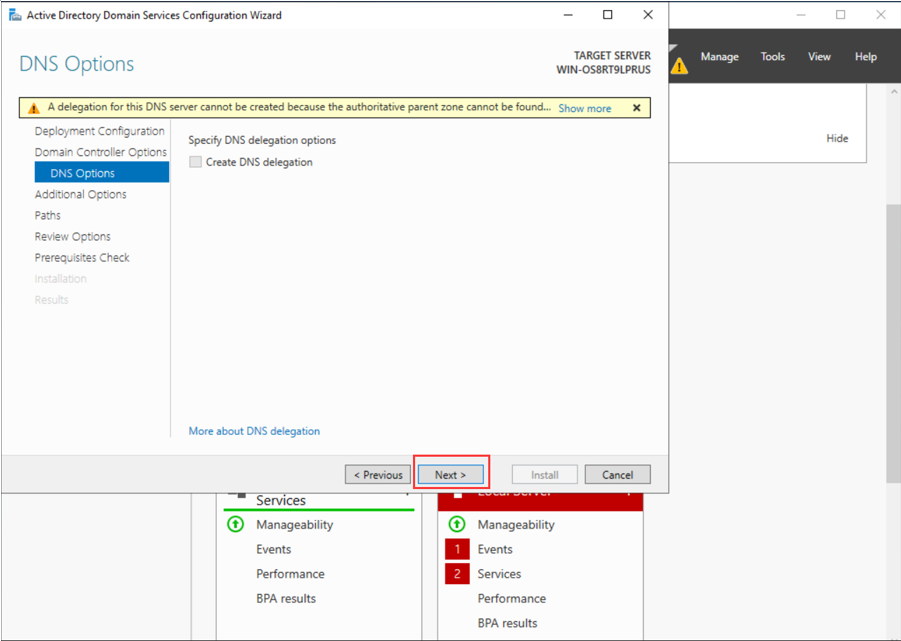Open the Manage menu in Server Manager

(719, 57)
